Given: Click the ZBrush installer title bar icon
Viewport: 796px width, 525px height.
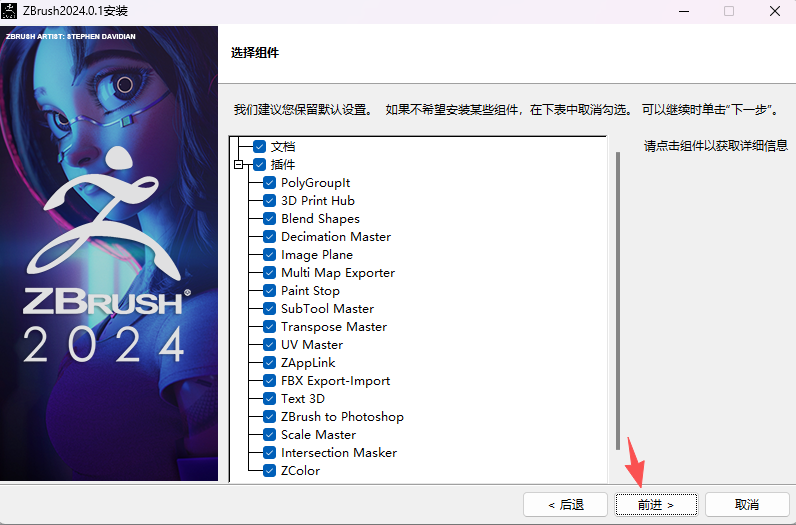Looking at the screenshot, I should (9, 11).
